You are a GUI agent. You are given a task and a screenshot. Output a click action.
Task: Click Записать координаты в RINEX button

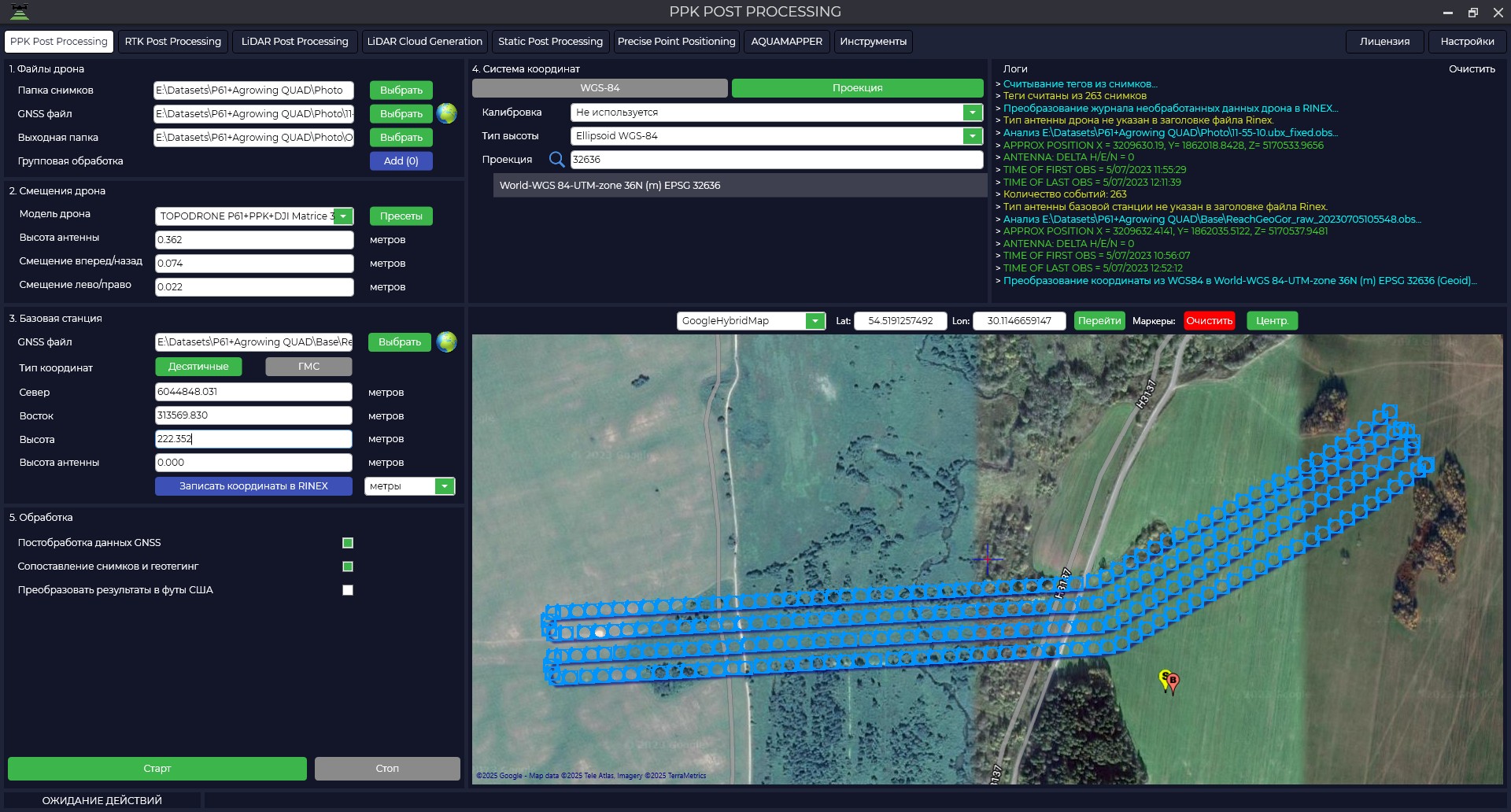tap(253, 486)
